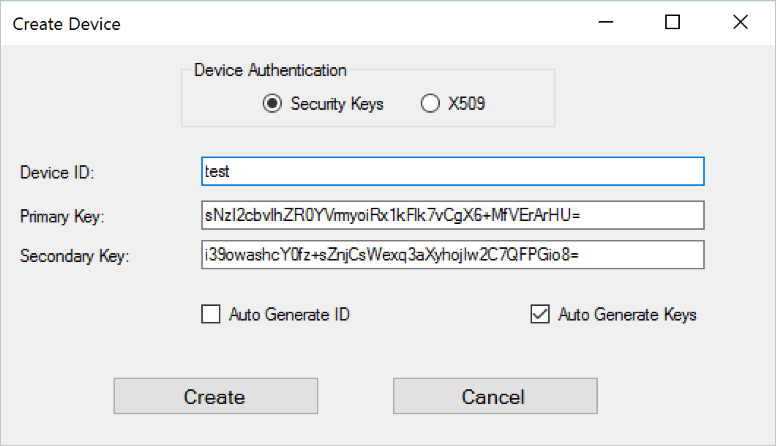Close the Create Device dialog

pos(740,22)
